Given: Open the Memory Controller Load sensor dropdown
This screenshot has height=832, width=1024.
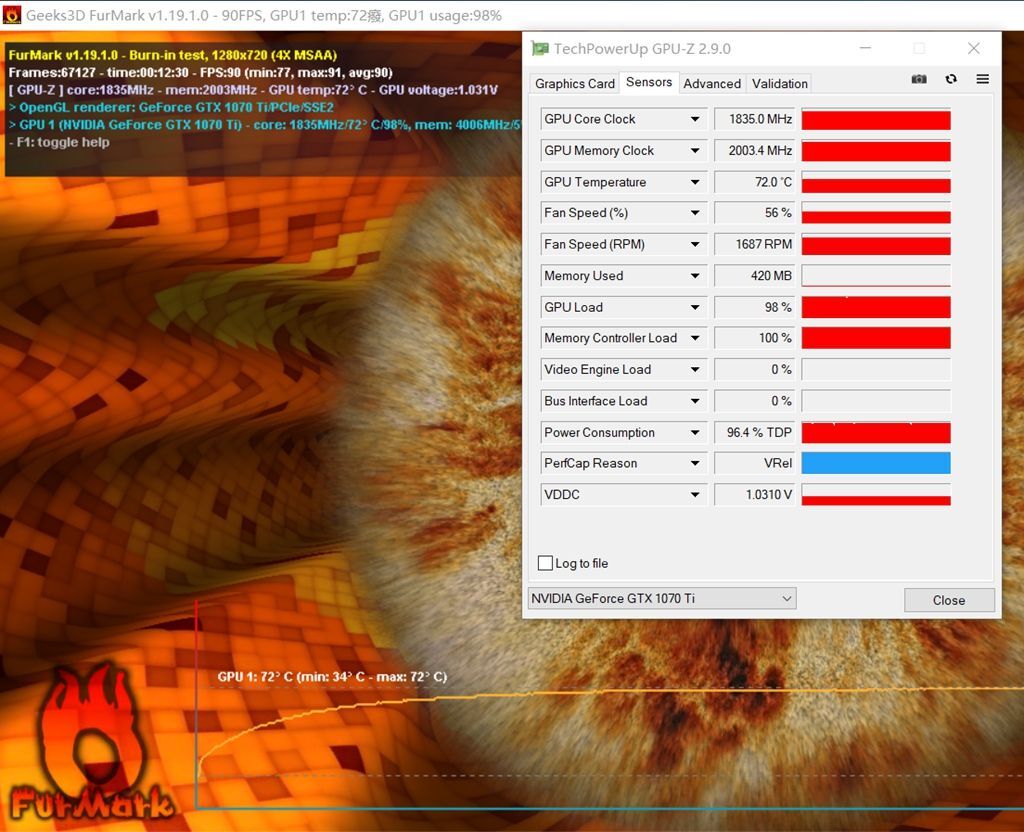Looking at the screenshot, I should click(x=695, y=338).
